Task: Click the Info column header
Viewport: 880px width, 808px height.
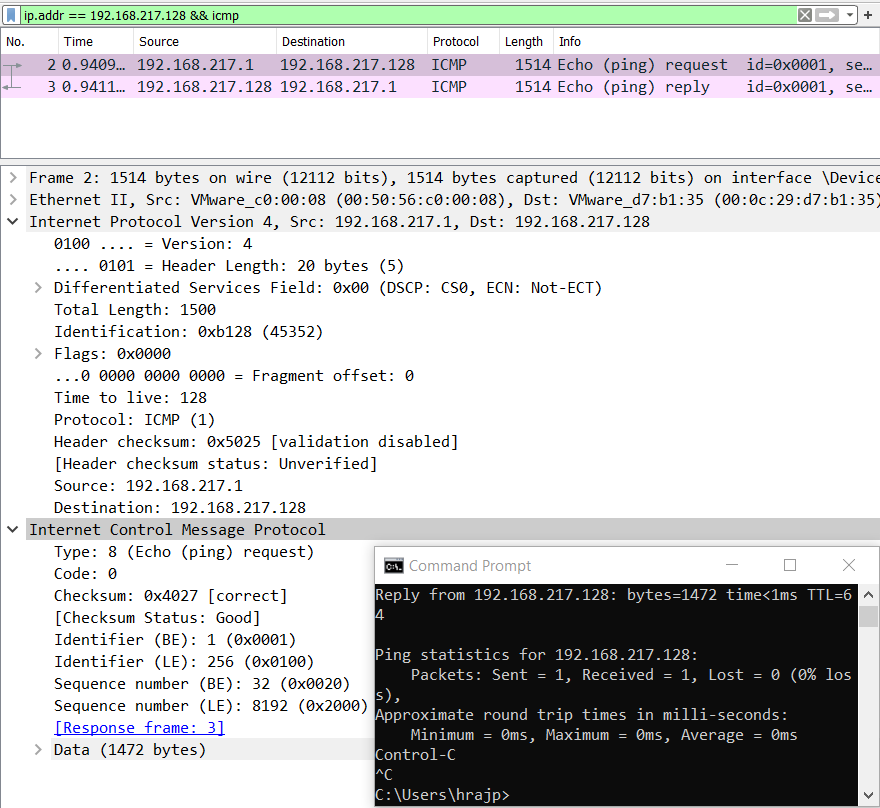Action: tap(717, 42)
